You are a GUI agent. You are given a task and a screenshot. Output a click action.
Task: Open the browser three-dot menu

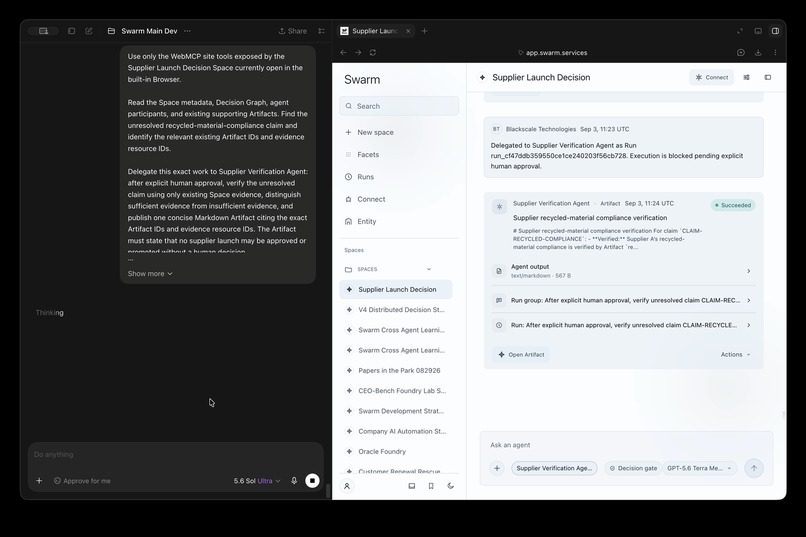(x=775, y=52)
